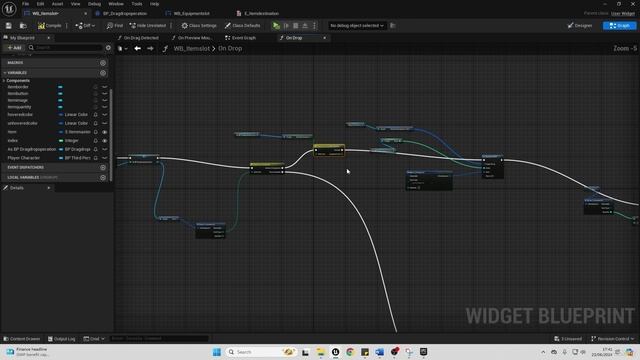Open the debug object selector dropdown

pyautogui.click(x=357, y=26)
